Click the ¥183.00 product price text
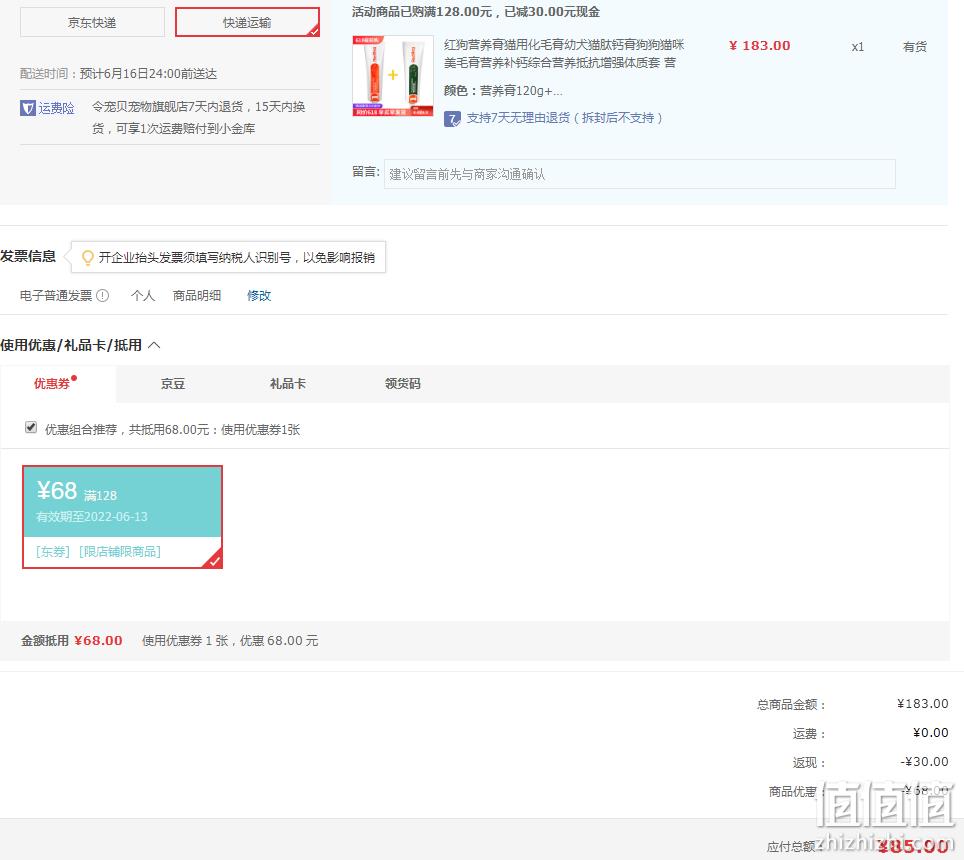 (759, 45)
